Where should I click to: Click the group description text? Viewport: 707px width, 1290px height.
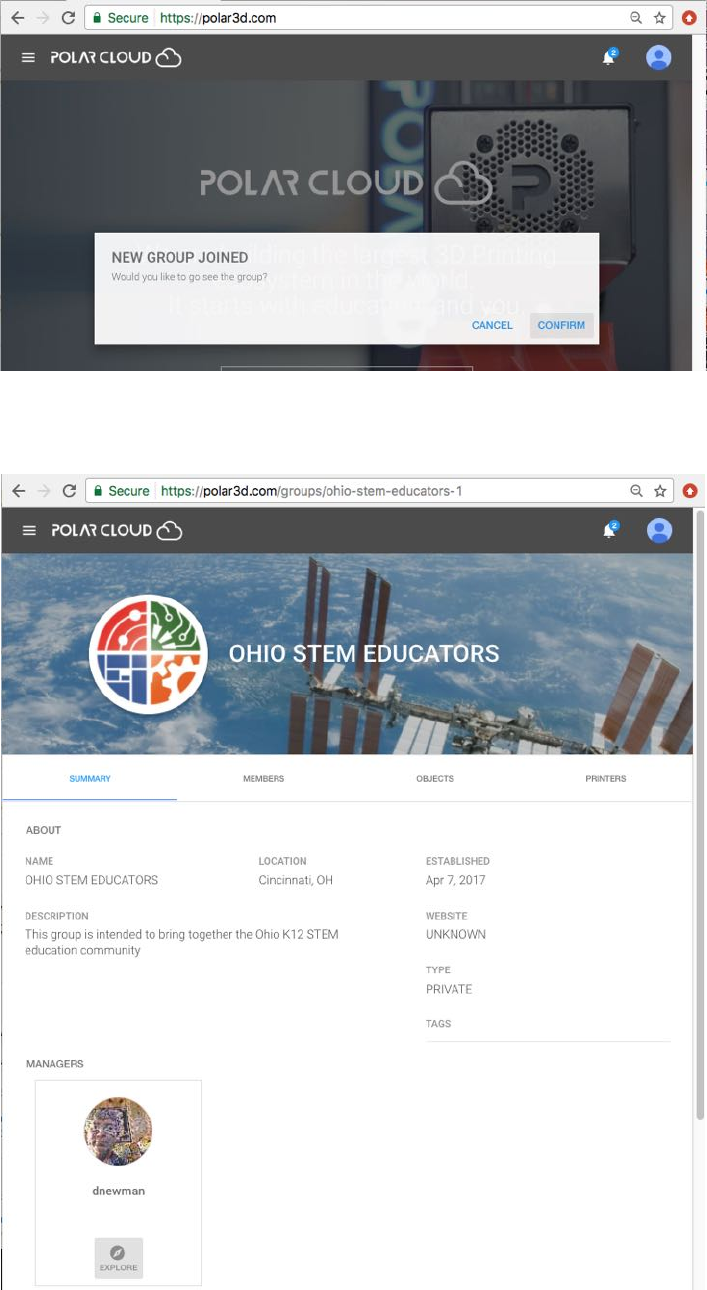[182, 943]
